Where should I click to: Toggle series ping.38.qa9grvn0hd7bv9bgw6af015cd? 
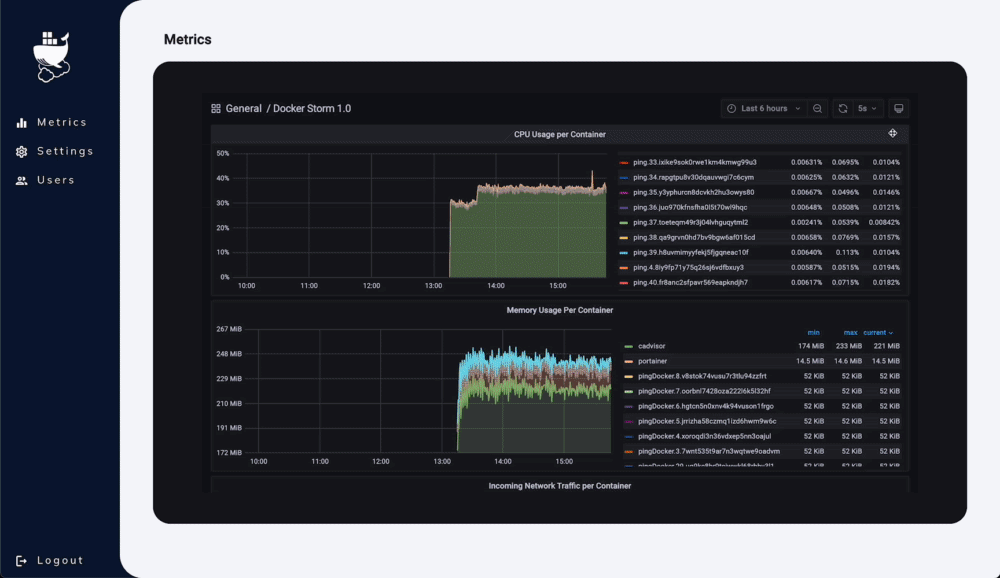694,237
